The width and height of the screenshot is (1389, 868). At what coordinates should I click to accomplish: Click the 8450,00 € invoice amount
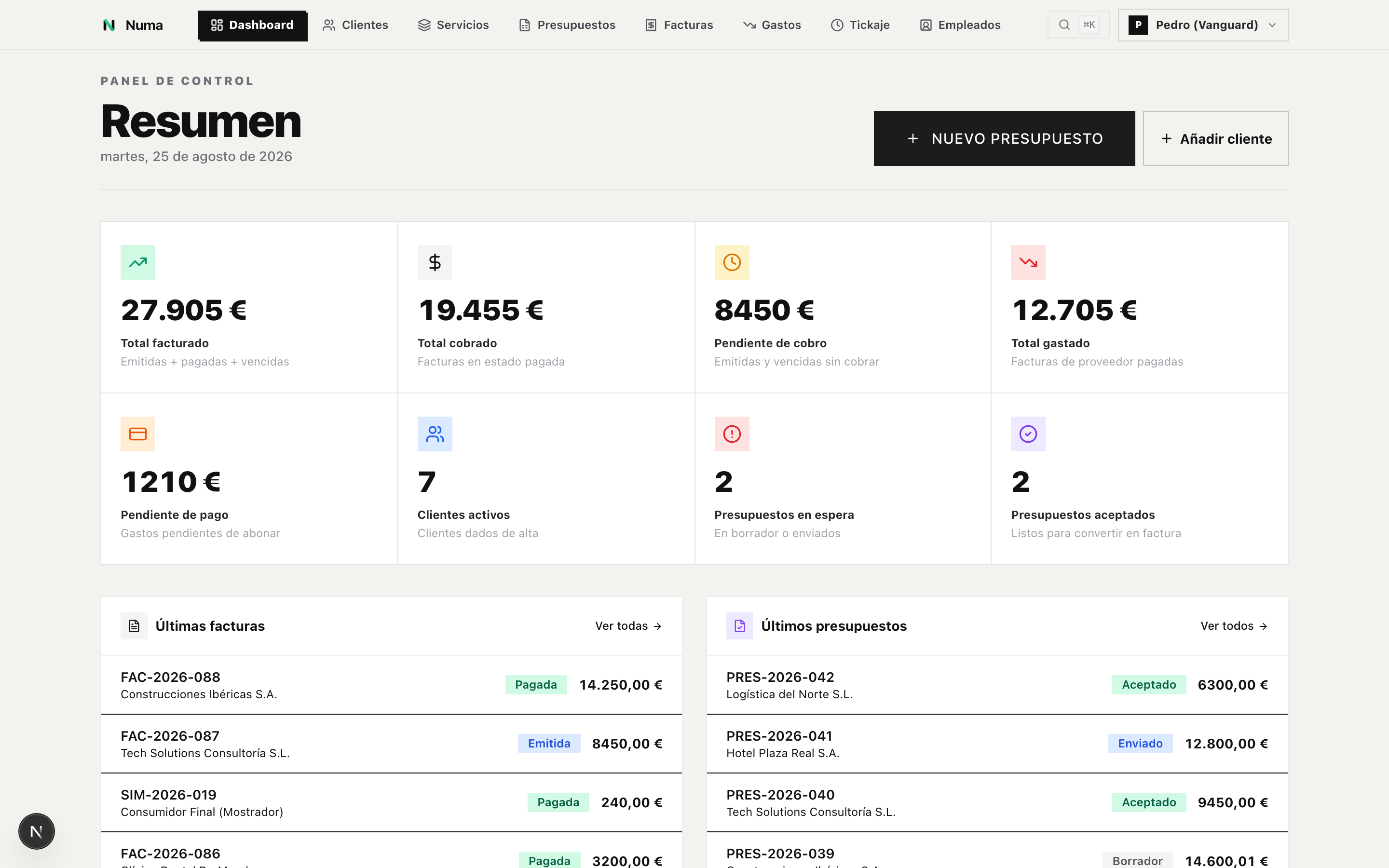click(627, 744)
